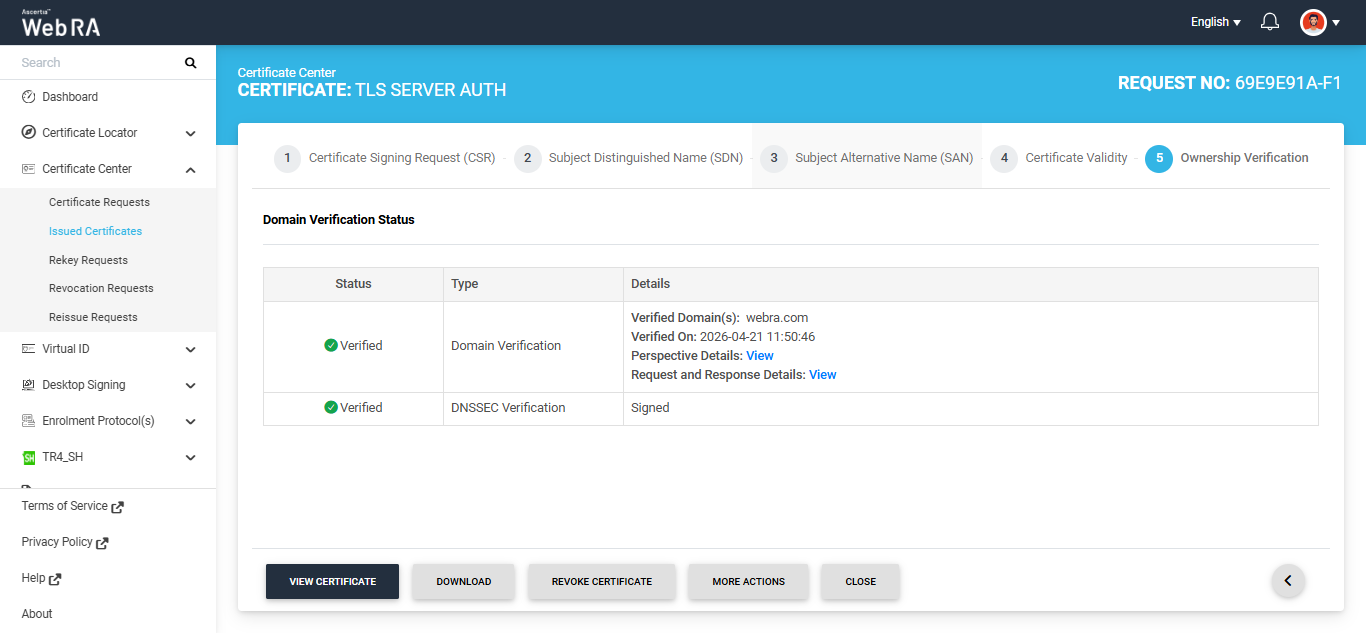Viewport: 1366px width, 633px height.
Task: Click the request number 69E9E91A-F1
Action: [1288, 83]
